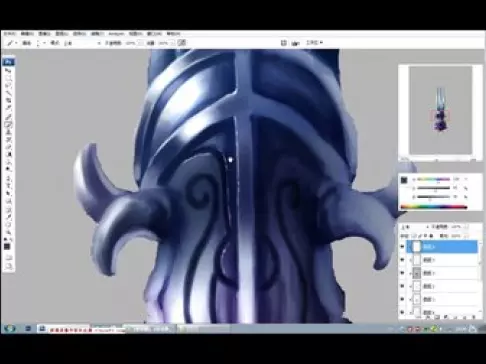The image size is (486, 364).
Task: Click the create new layer icon
Action: 466,317
